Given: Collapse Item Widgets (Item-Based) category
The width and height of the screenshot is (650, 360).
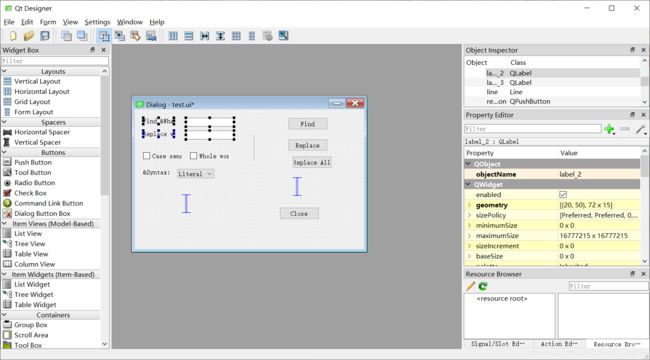Looking at the screenshot, I should pyautogui.click(x=4, y=274).
